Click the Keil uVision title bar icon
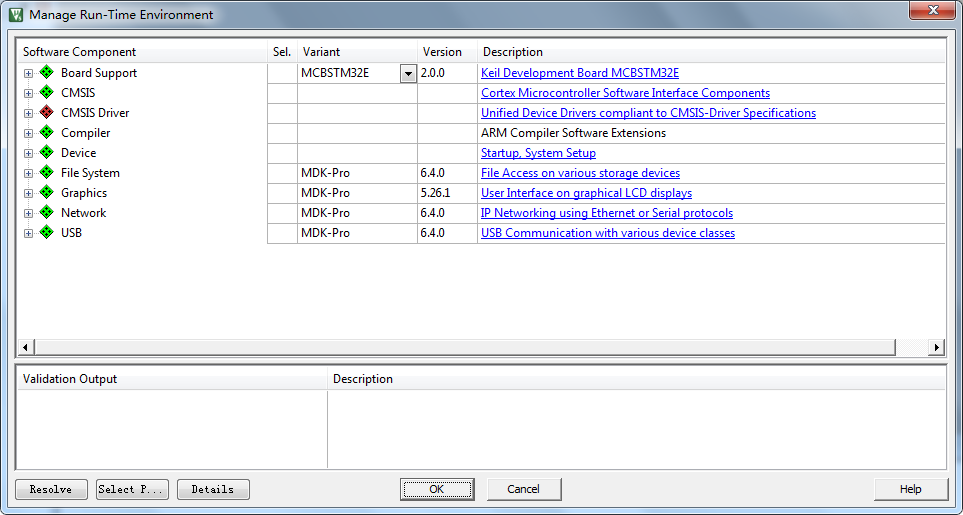The image size is (963, 515). pyautogui.click(x=17, y=14)
